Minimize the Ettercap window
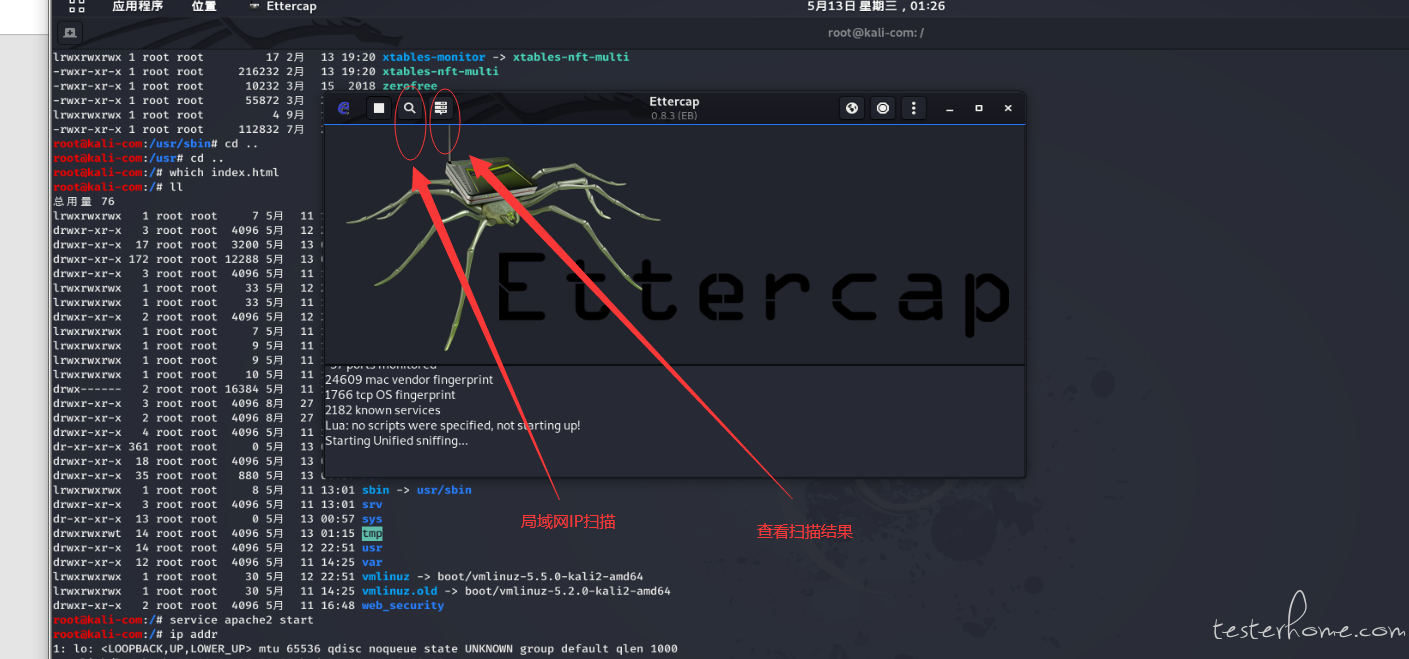The width and height of the screenshot is (1409, 659). tap(950, 108)
